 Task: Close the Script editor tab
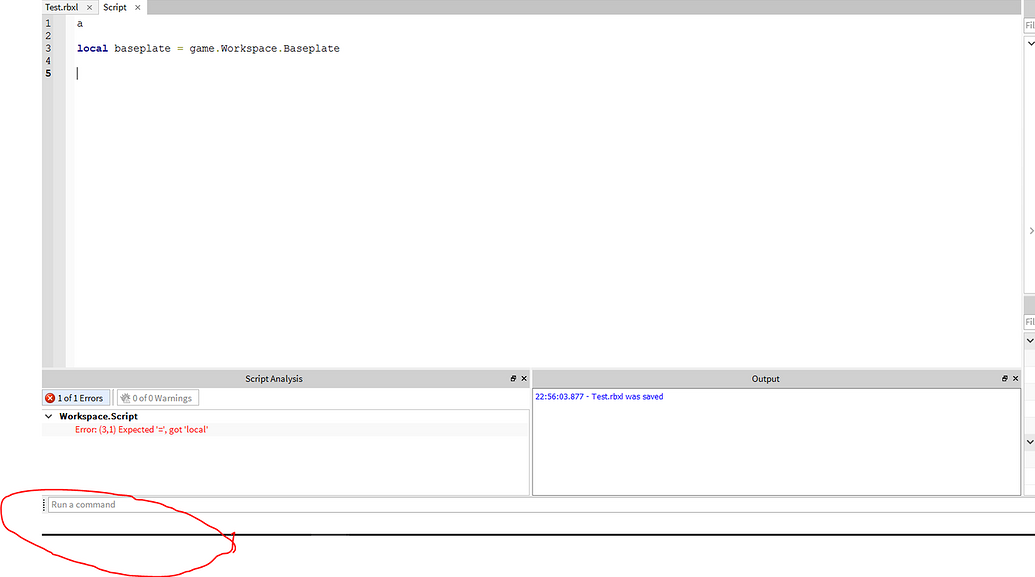coord(138,7)
